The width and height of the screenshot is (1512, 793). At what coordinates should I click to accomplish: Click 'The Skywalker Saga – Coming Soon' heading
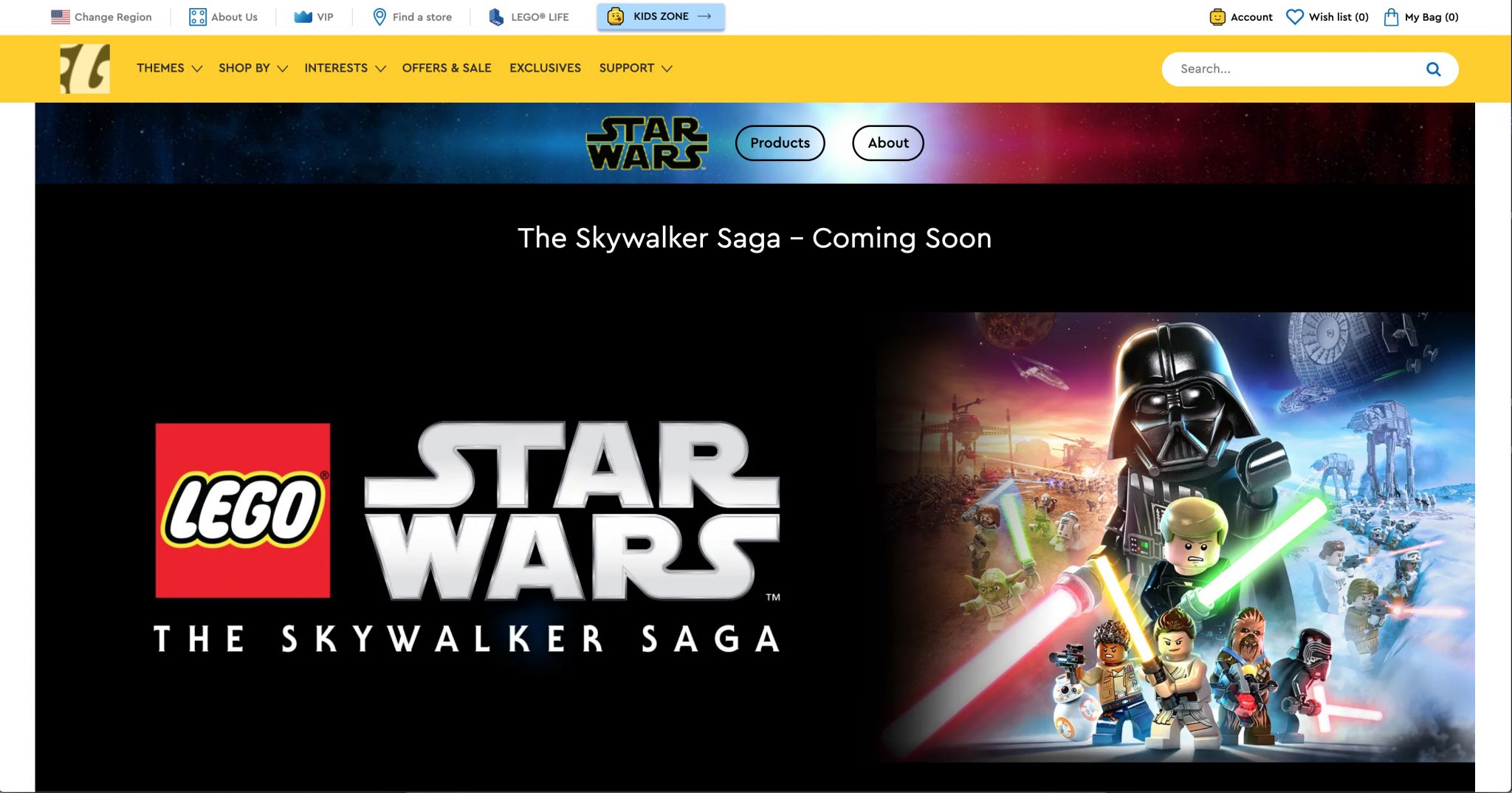755,238
